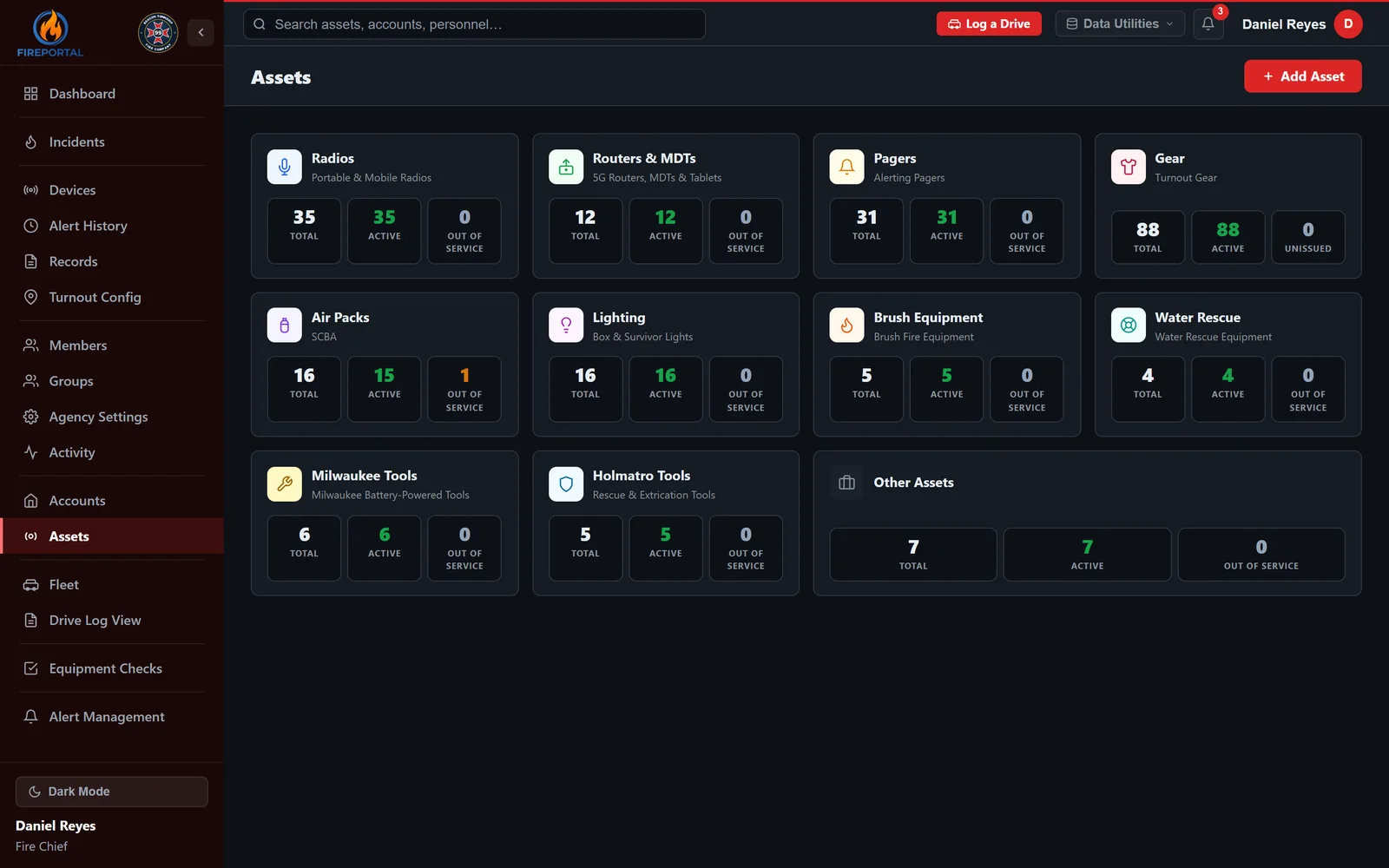Image resolution: width=1389 pixels, height=868 pixels.
Task: Click the Members people icon
Action: point(31,345)
